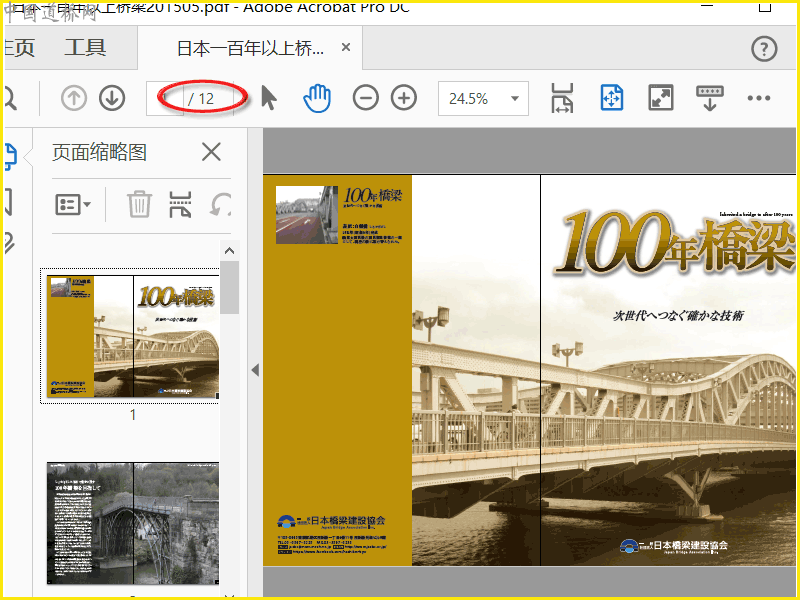800x600 pixels.
Task: Activate the Hand pan tool
Action: pyautogui.click(x=317, y=98)
